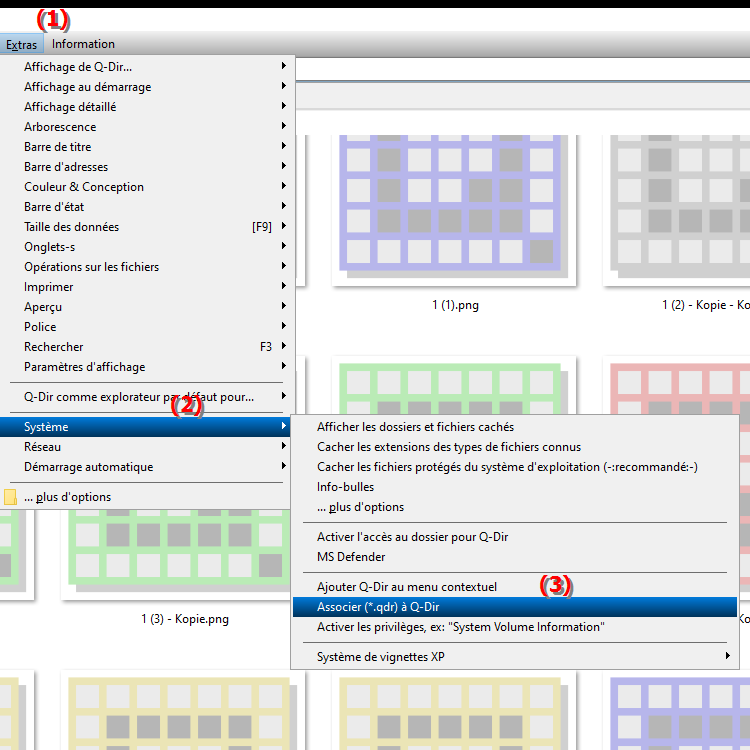Click folder icon beside plus d'options
The image size is (750, 750).
[10, 497]
